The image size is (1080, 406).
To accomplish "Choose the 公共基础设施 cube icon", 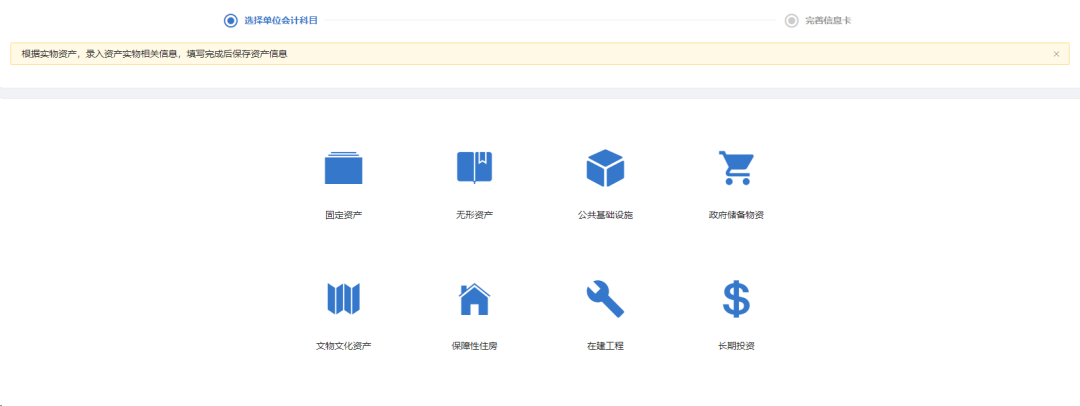I will (605, 168).
